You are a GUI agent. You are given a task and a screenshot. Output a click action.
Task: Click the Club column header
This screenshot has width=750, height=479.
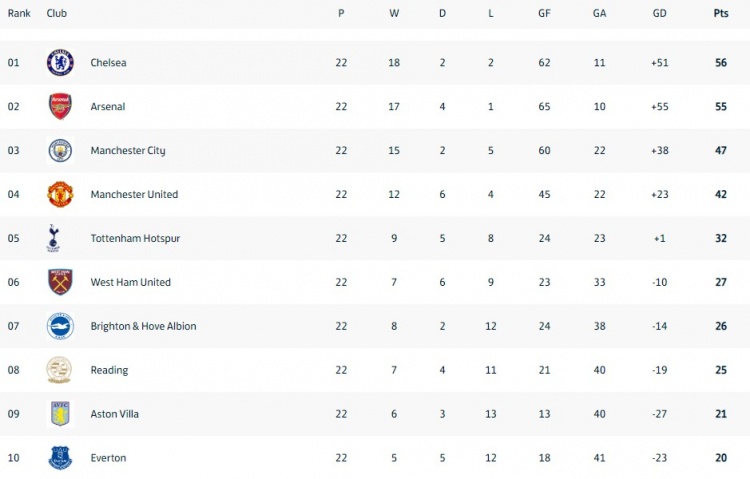(56, 13)
